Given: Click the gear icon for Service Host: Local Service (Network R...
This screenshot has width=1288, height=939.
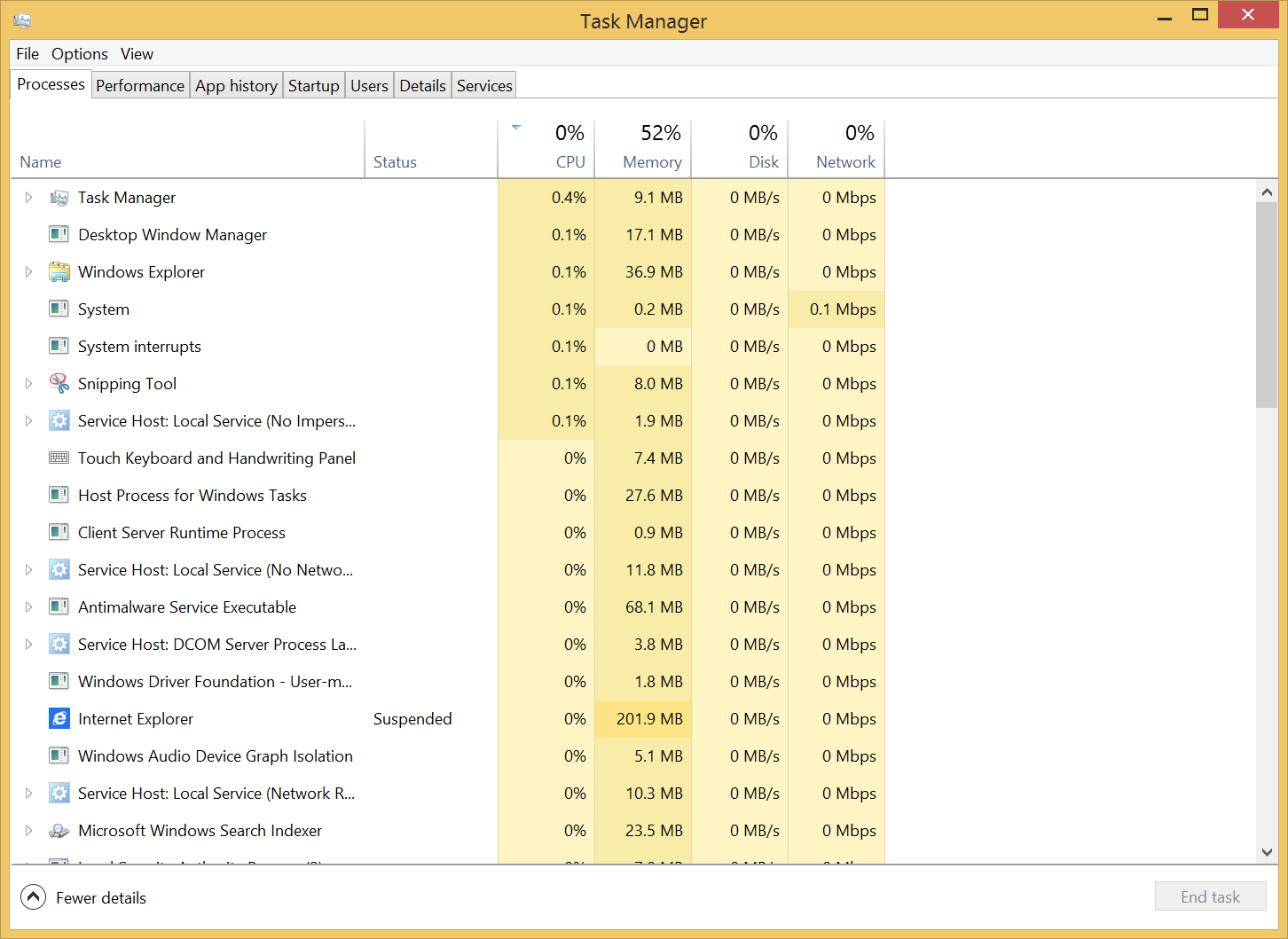Looking at the screenshot, I should pos(59,794).
